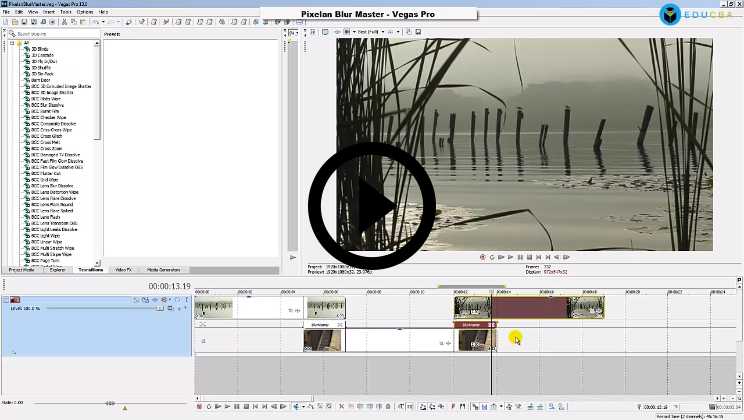Open the Media Generators tab
744x420 pixels.
coord(163,270)
